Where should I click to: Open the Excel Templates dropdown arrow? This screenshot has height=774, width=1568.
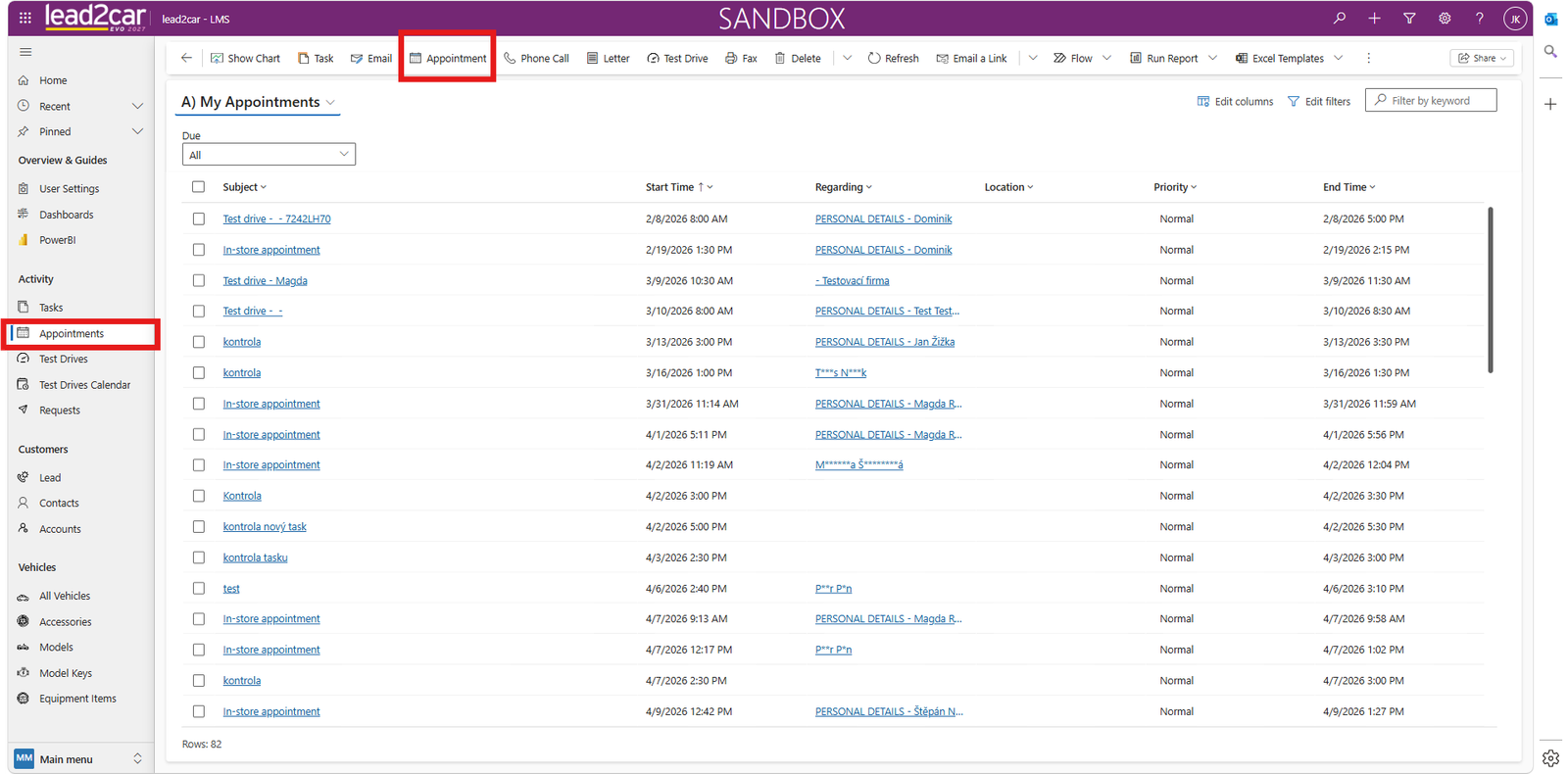1338,58
